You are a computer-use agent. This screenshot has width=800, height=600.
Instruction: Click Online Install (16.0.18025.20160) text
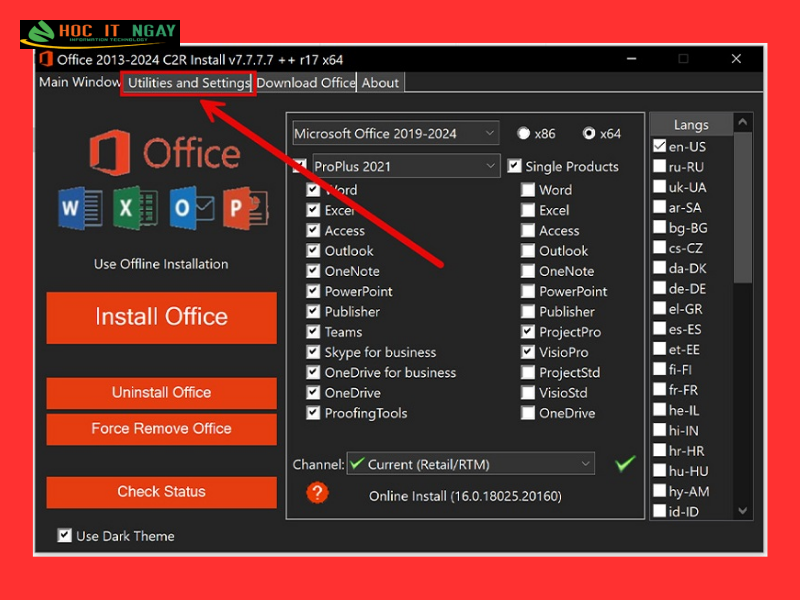465,496
